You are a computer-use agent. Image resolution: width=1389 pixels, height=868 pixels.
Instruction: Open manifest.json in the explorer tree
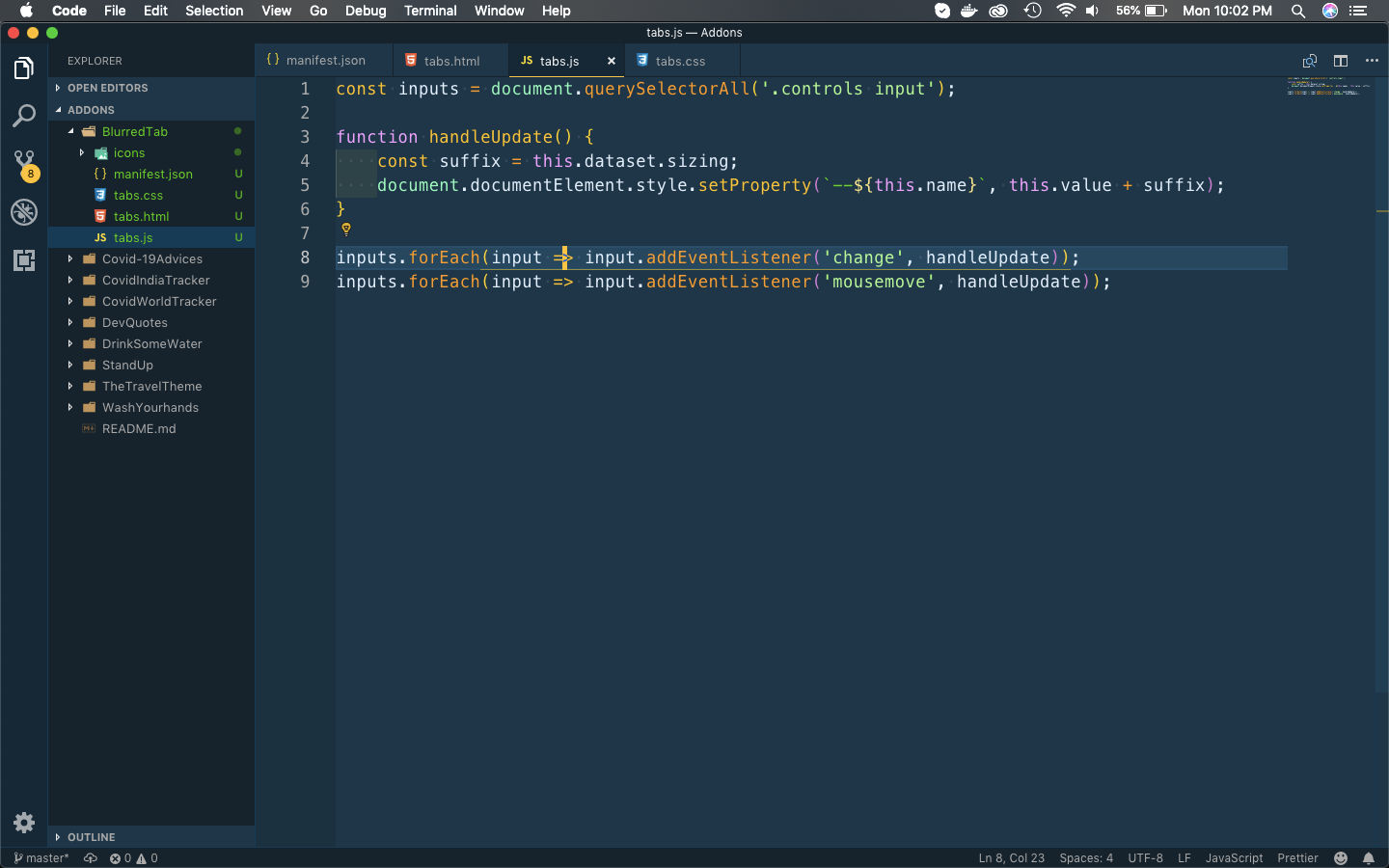coord(151,174)
